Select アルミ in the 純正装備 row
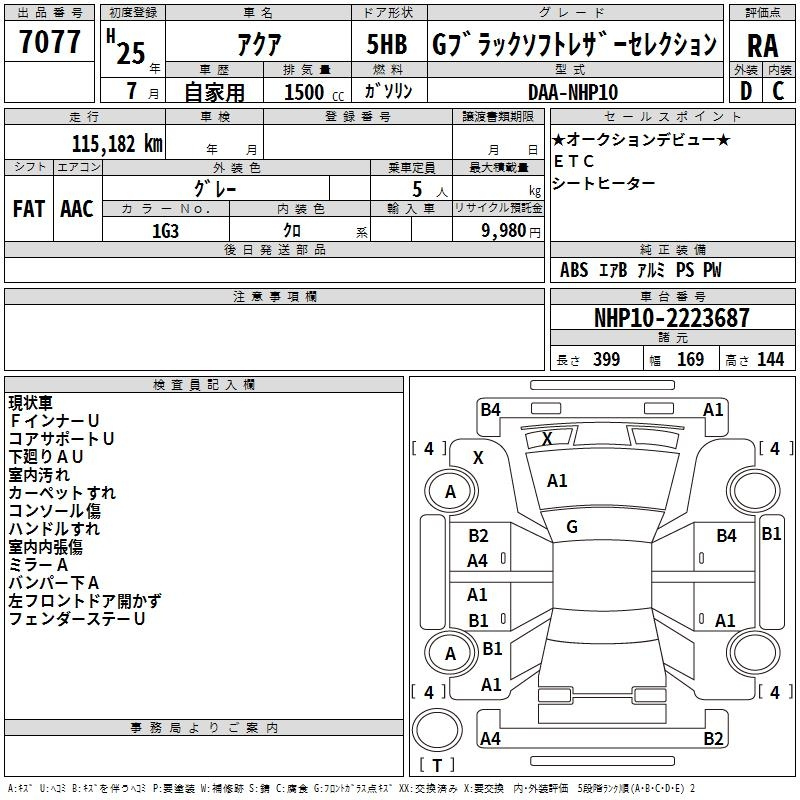The width and height of the screenshot is (800, 800). 651,270
